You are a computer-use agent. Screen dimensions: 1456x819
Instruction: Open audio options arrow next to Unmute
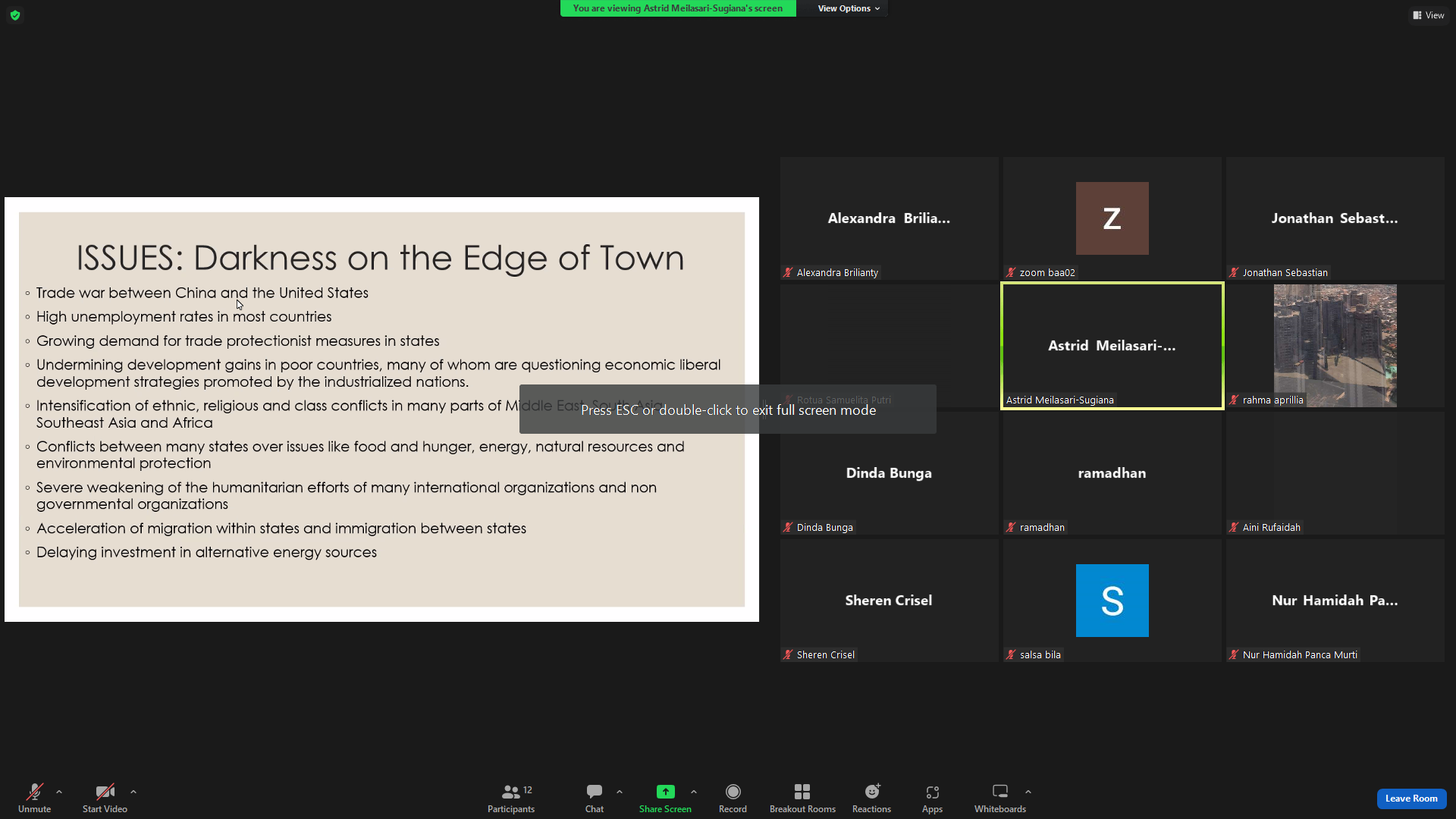coord(59,792)
